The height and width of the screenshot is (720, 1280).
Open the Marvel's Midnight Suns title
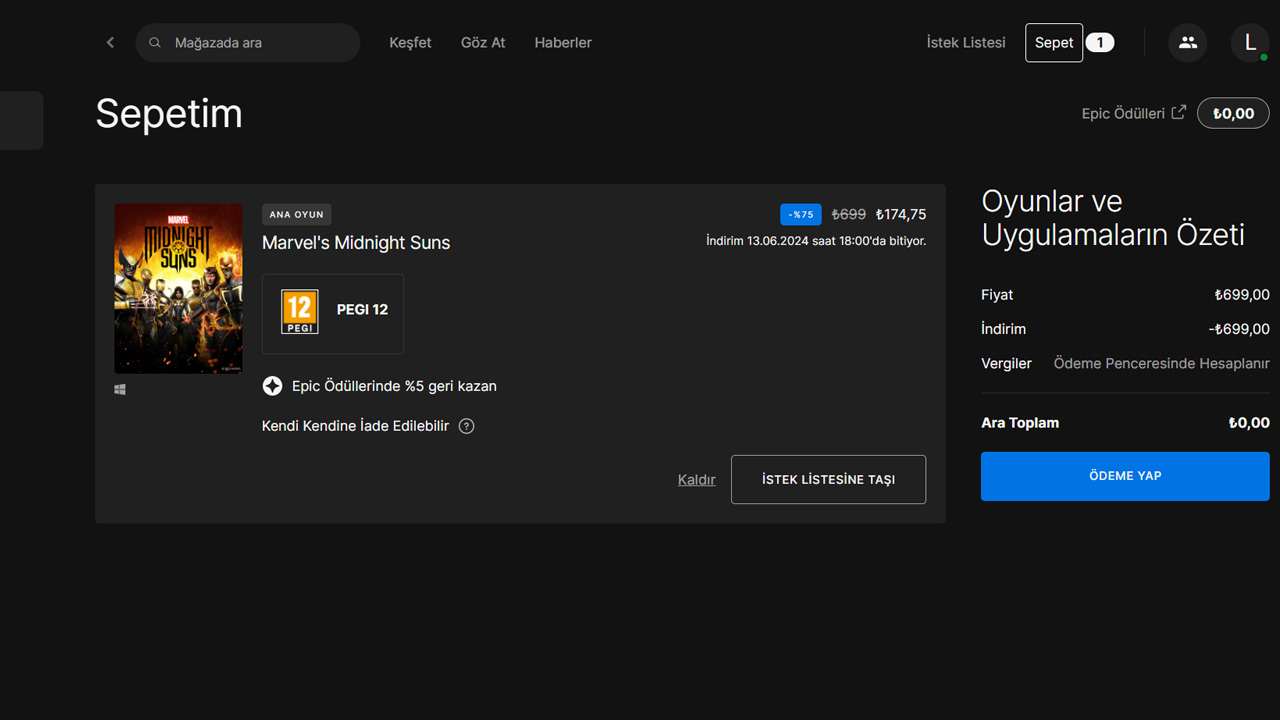pyautogui.click(x=356, y=243)
